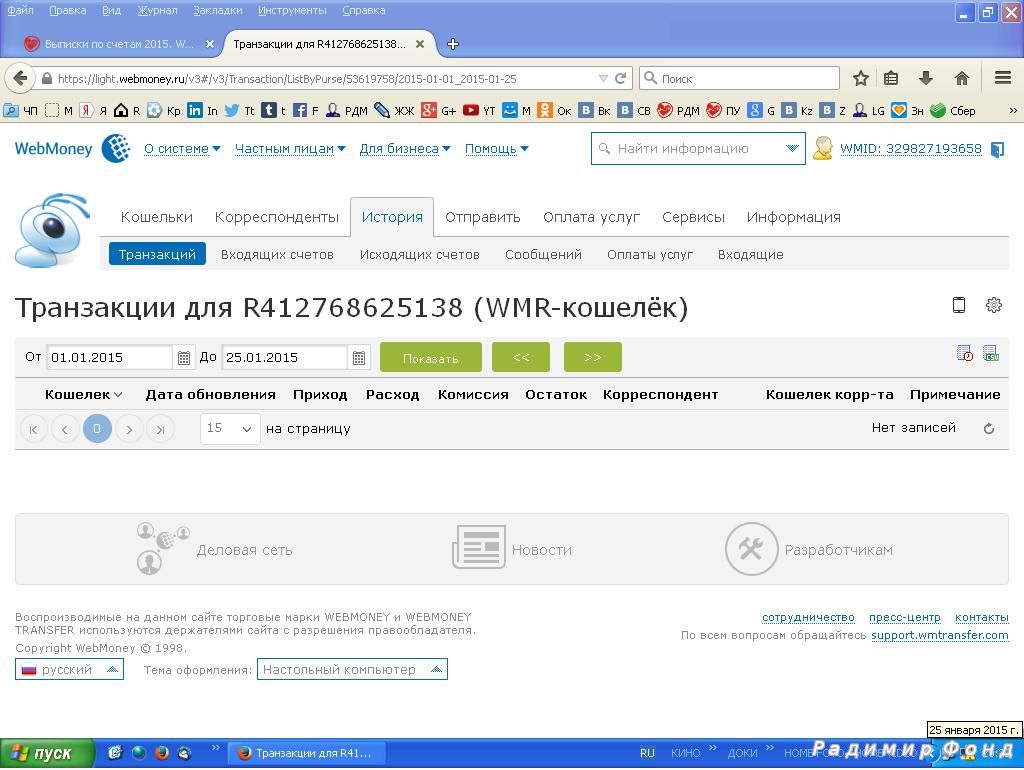Open the 'русский' language selector
This screenshot has height=770, width=1024.
click(x=69, y=669)
